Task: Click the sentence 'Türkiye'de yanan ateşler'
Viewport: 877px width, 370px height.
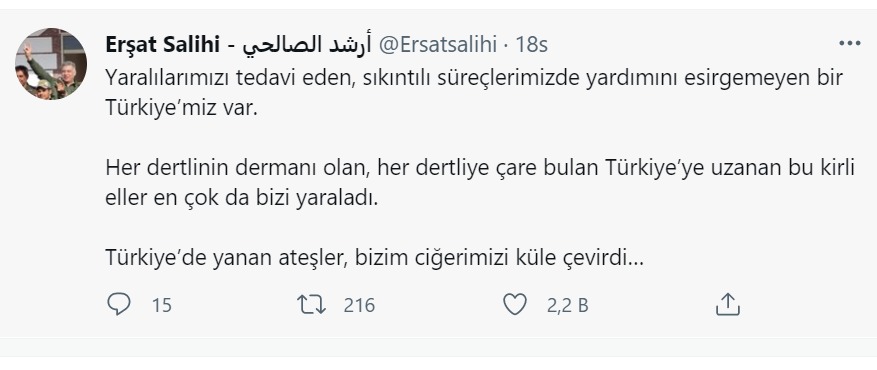Action: 227,258
